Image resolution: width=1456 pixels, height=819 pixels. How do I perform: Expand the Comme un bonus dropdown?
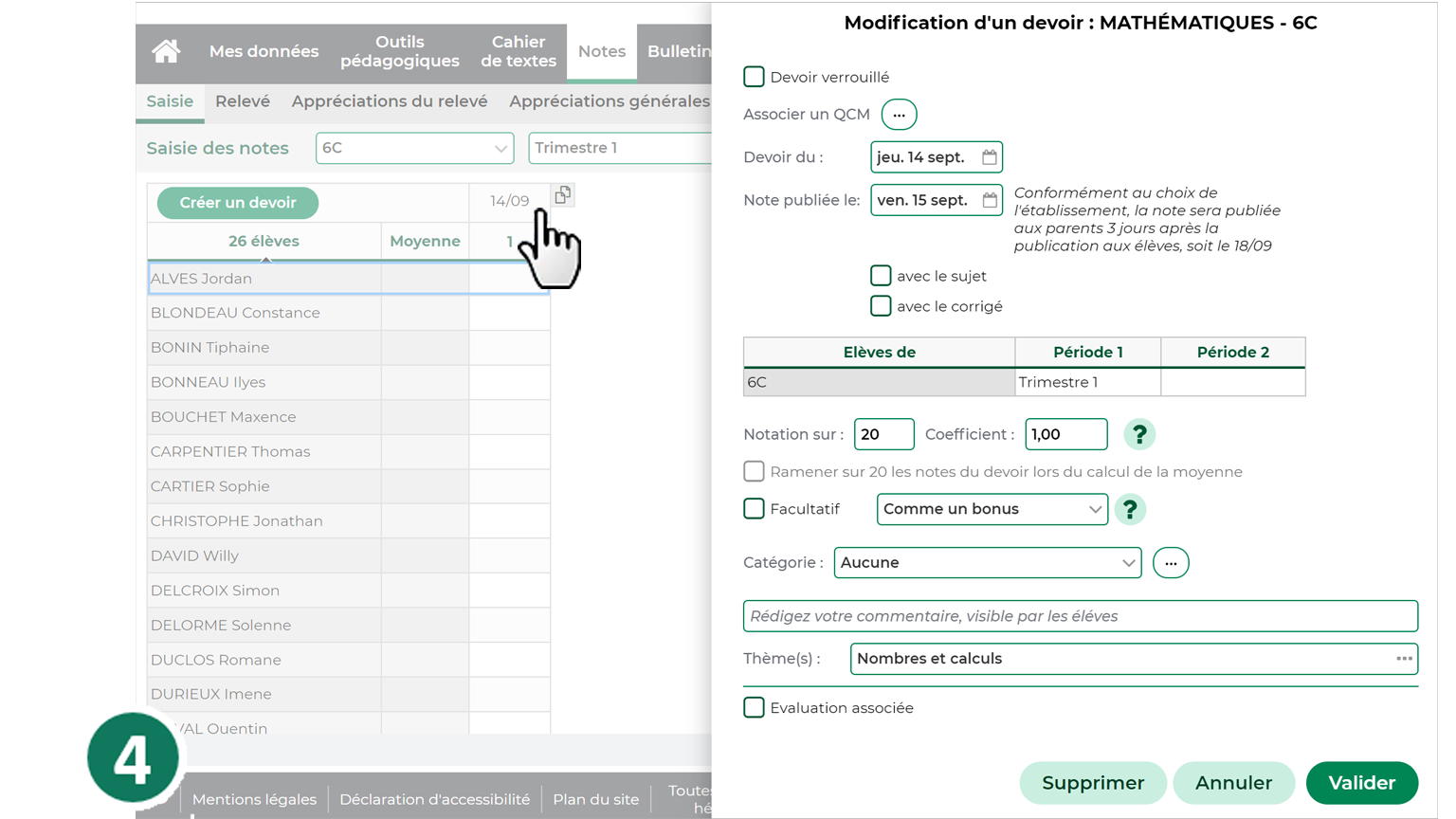click(x=992, y=509)
